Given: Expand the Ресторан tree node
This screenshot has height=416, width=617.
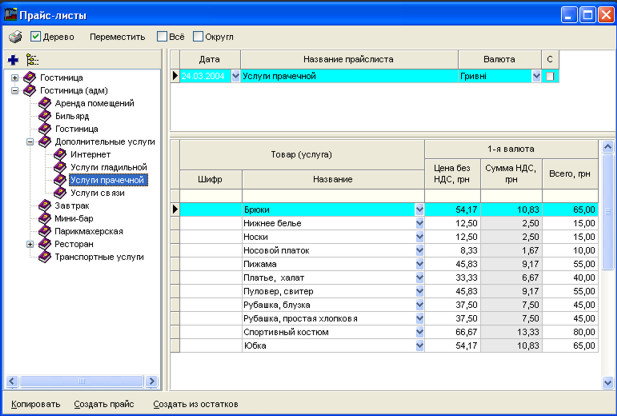Looking at the screenshot, I should (x=30, y=244).
